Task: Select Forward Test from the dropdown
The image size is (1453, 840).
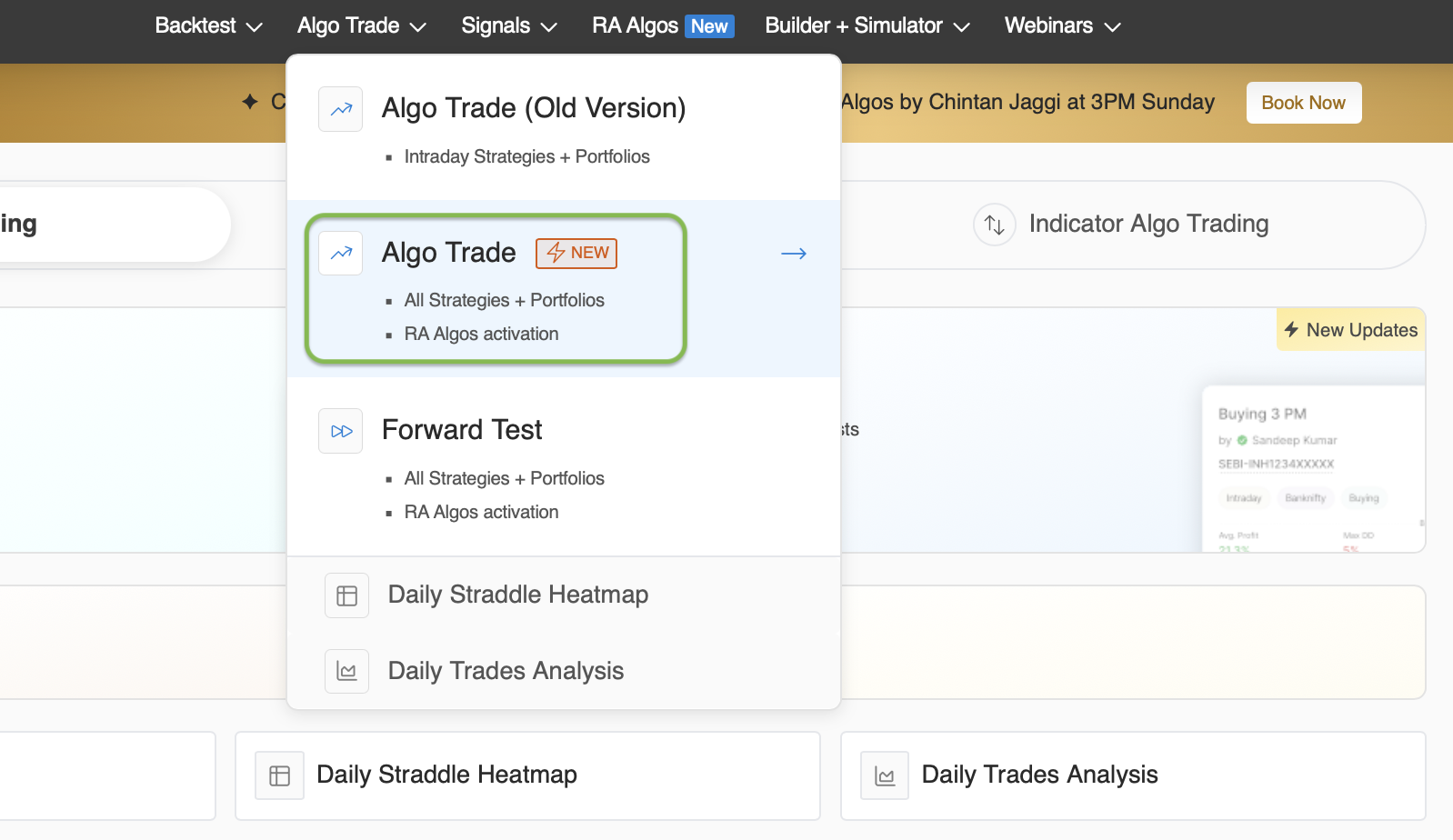Action: click(x=462, y=430)
